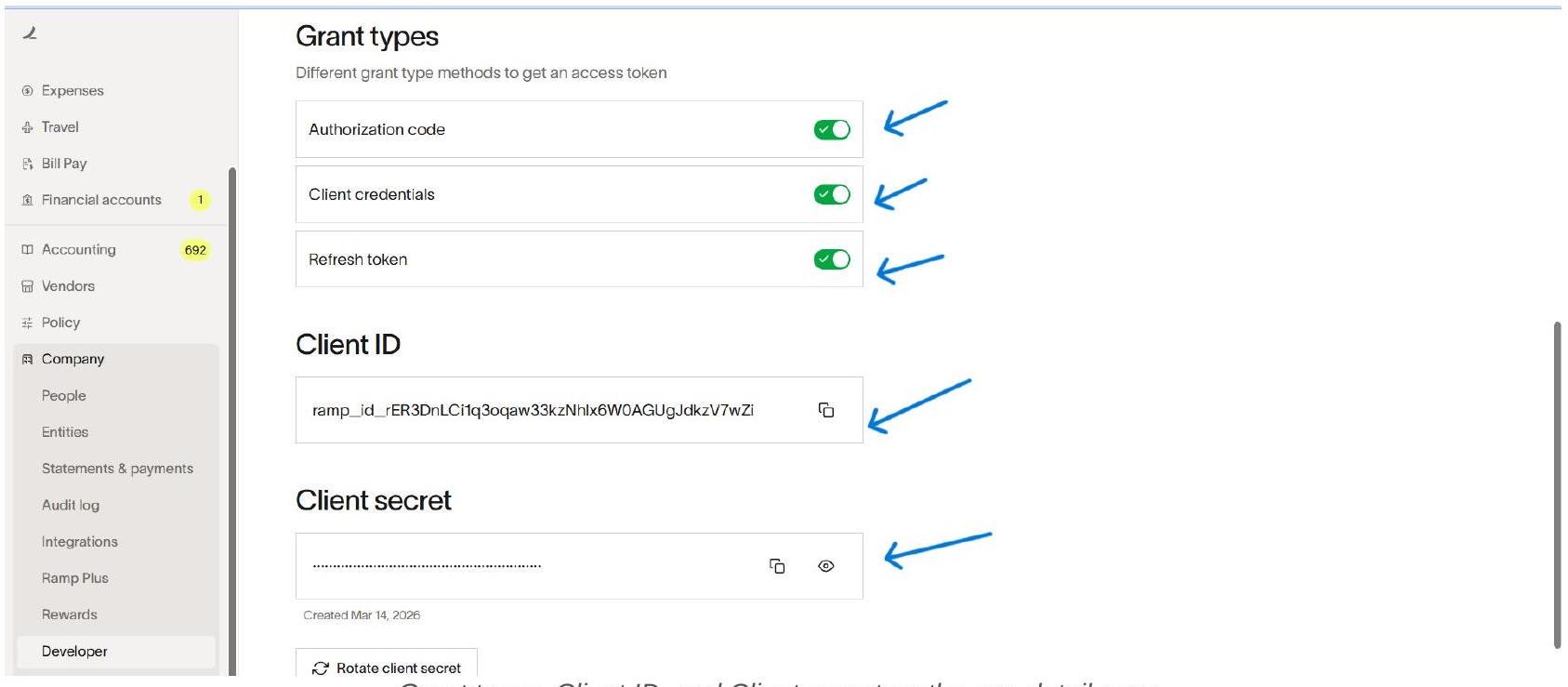The width and height of the screenshot is (1568, 687).
Task: Click the Created Mar 14, 2026 text
Action: (x=362, y=615)
